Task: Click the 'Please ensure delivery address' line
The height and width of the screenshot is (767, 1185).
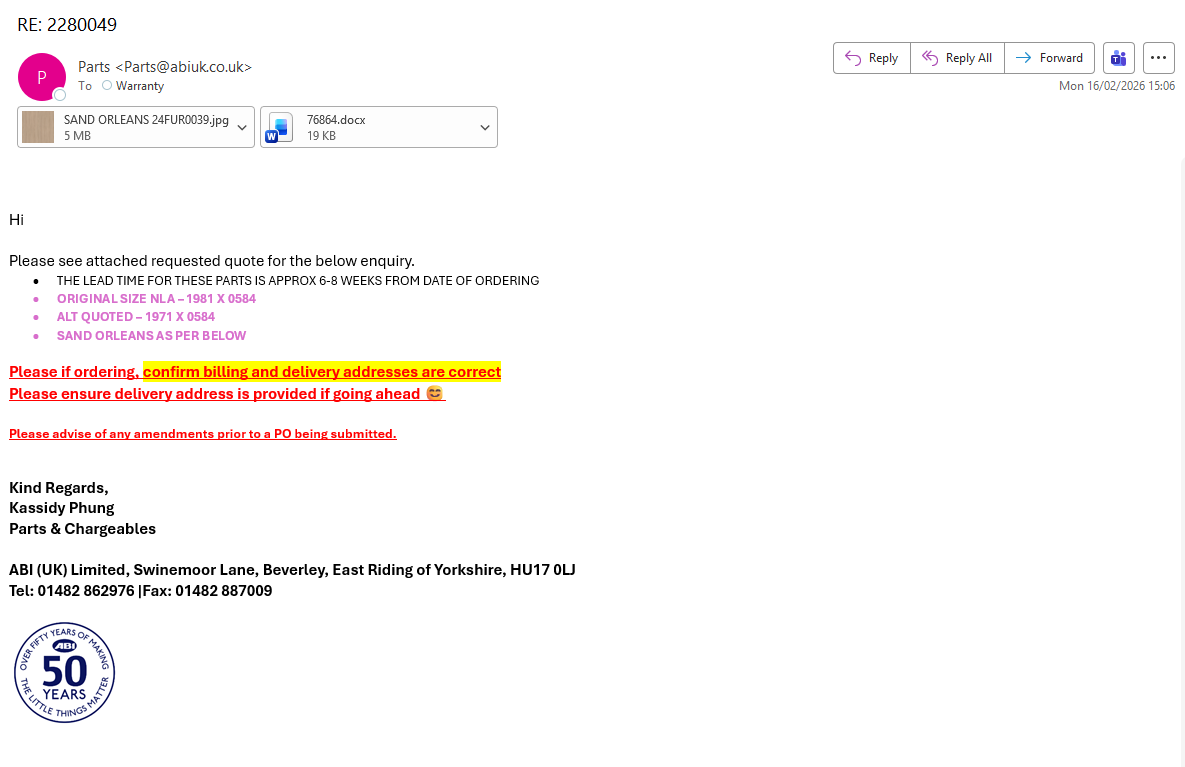Action: [x=227, y=394]
